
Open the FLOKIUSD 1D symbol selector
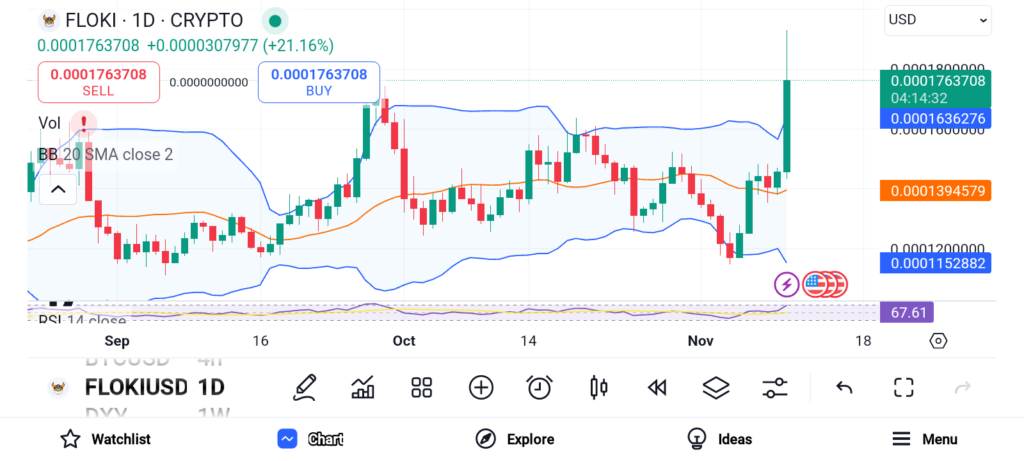tap(138, 387)
